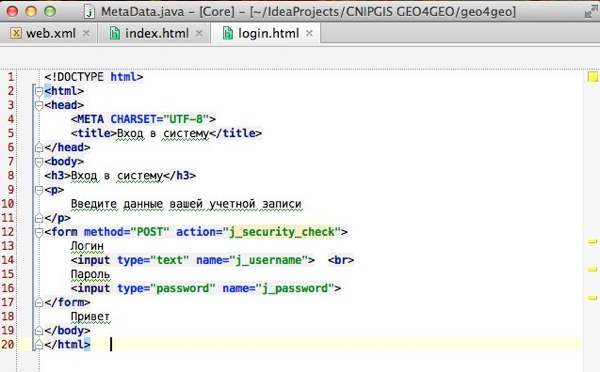Jump to the third yellow warning stripe marker
This screenshot has height=372, width=600.
pyautogui.click(x=592, y=297)
